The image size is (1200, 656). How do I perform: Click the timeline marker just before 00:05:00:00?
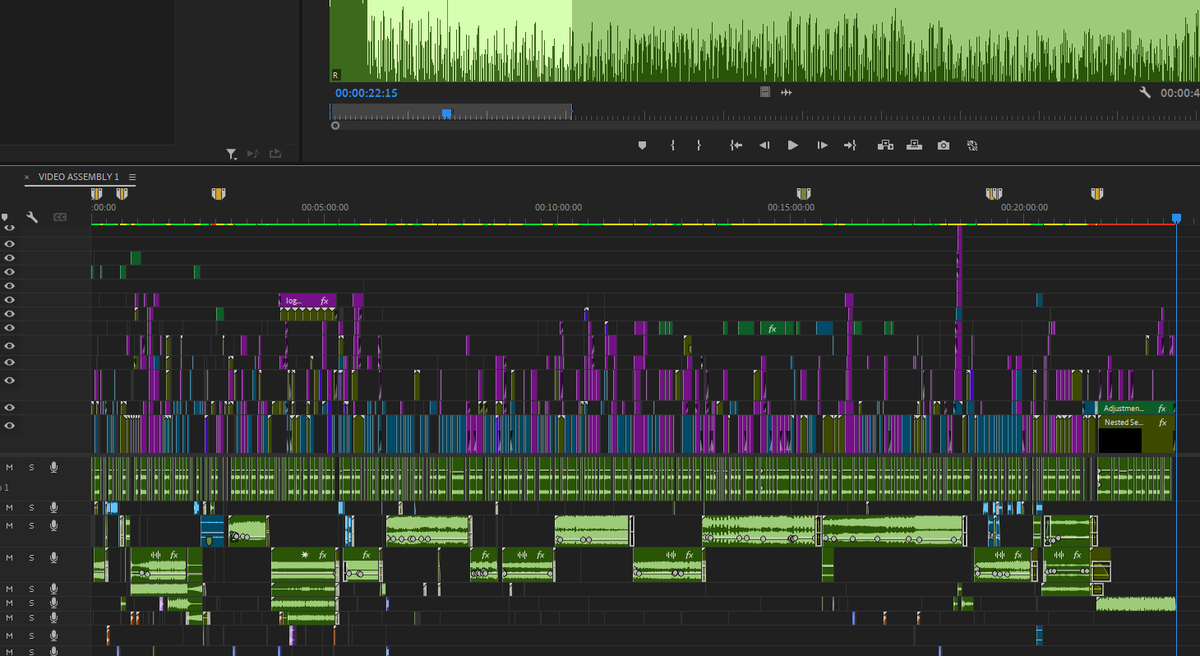pyautogui.click(x=218, y=193)
